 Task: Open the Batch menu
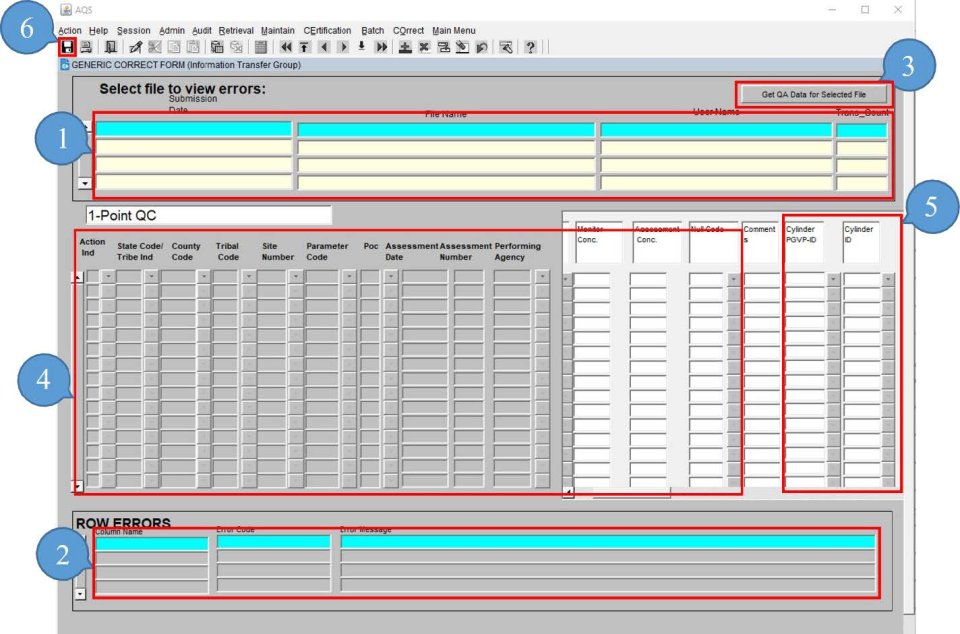(x=372, y=30)
